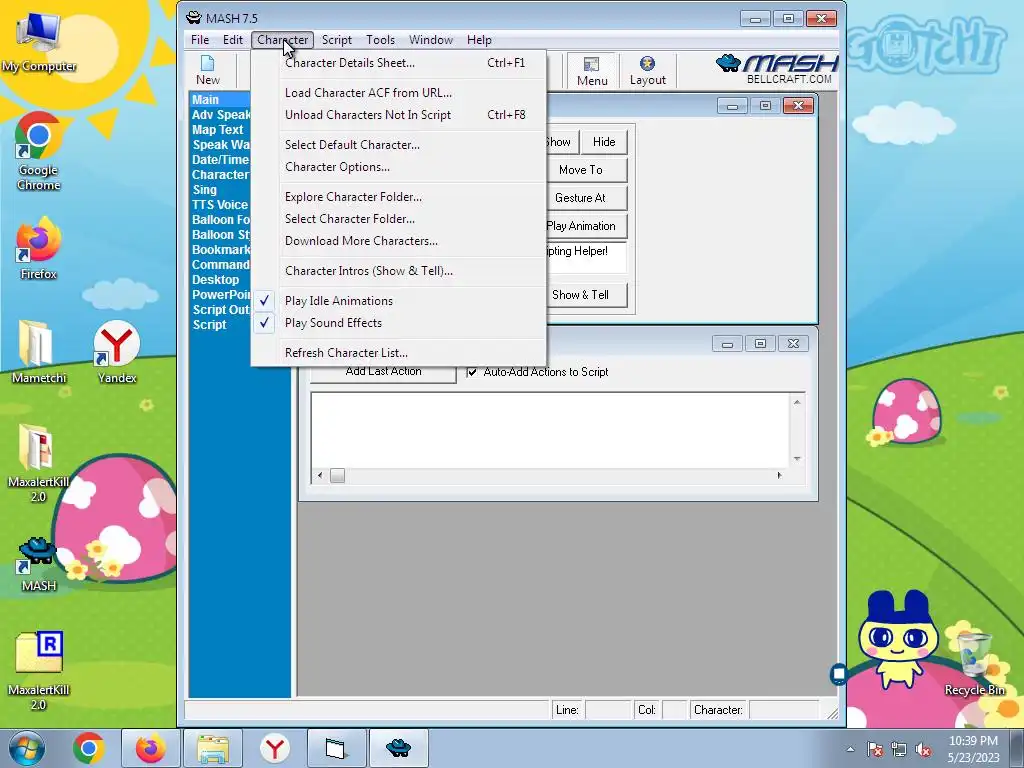Viewport: 1024px width, 768px height.
Task: Open My Computer desktop icon
Action: tap(39, 42)
